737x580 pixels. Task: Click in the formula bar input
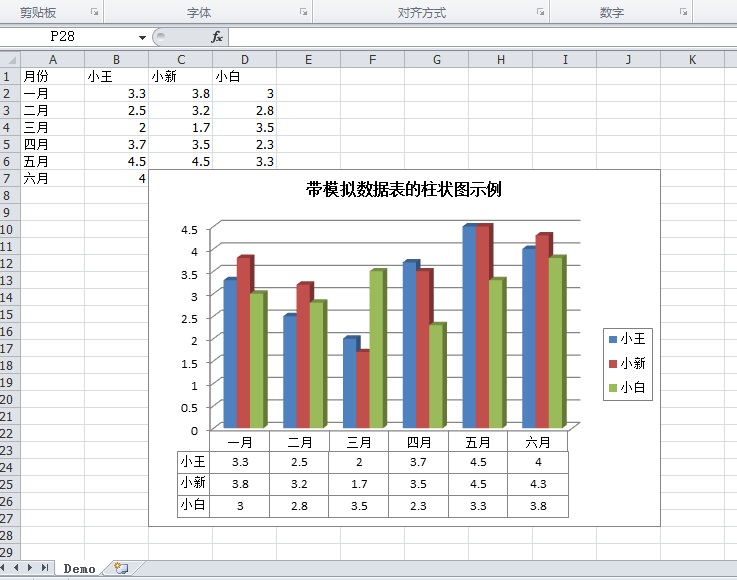tap(483, 37)
